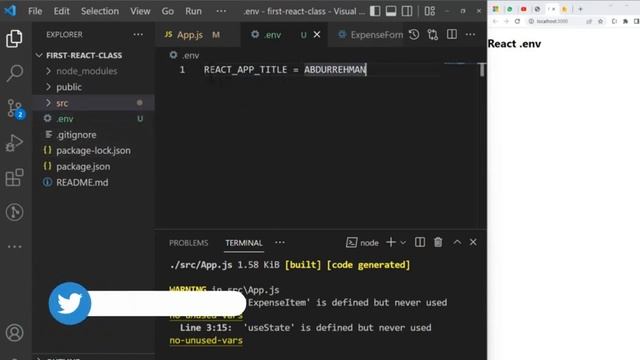Open README.md in Explorer
640x360 pixels.
[x=93, y=182]
